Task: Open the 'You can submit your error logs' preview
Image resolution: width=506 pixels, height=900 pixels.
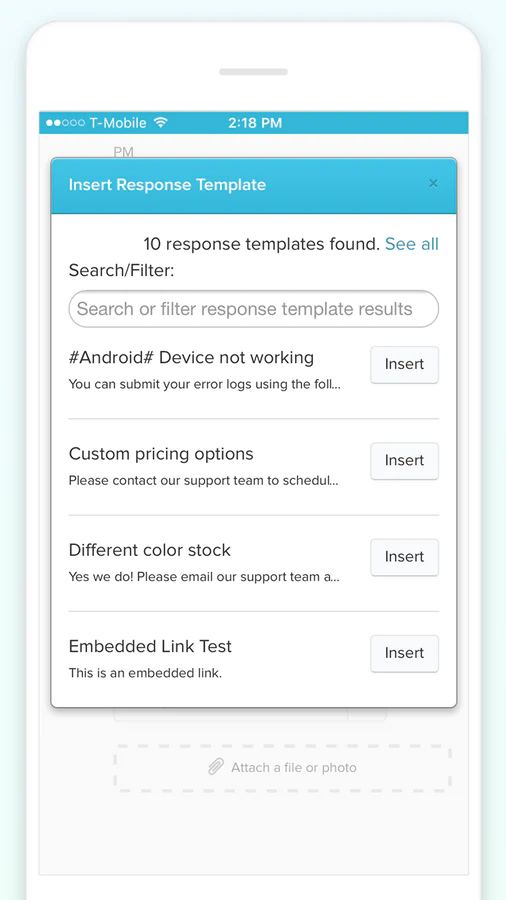Action: [x=205, y=385]
